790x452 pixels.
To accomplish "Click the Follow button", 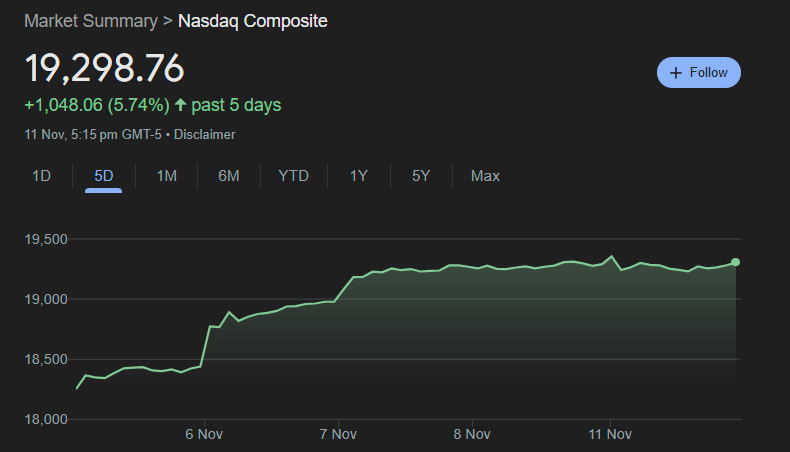I will pyautogui.click(x=698, y=73).
